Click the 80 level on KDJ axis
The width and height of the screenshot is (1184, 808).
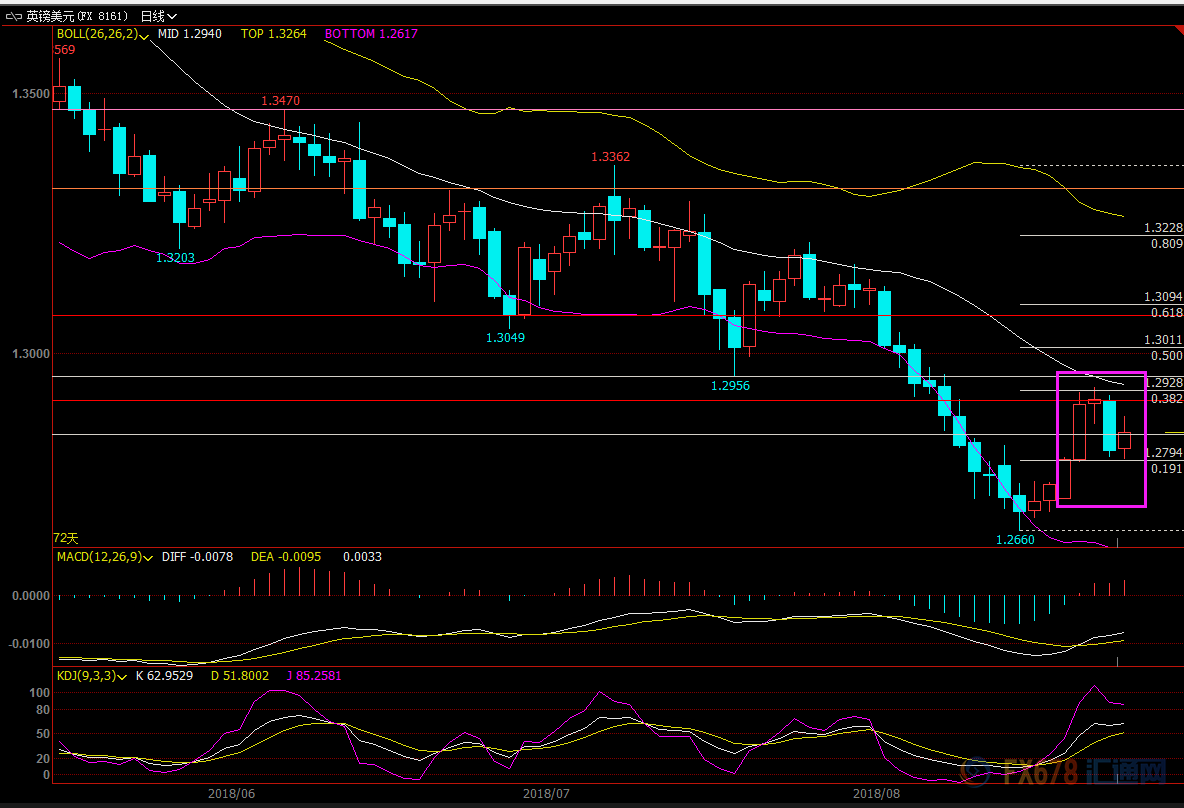[x=43, y=710]
